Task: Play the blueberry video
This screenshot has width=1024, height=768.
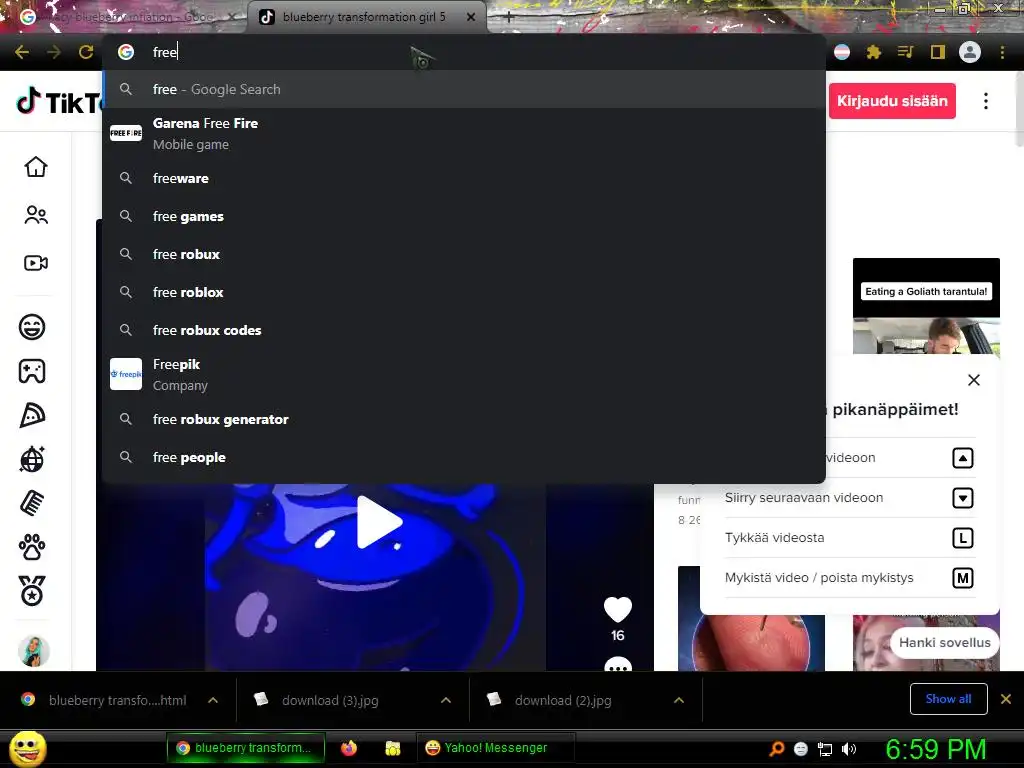Action: click(x=378, y=522)
